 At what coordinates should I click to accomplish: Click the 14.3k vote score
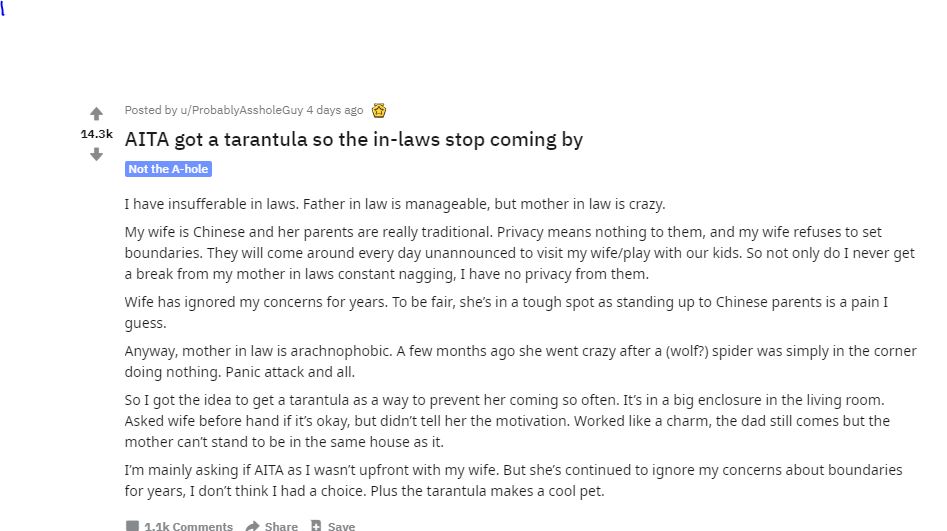tap(97, 134)
